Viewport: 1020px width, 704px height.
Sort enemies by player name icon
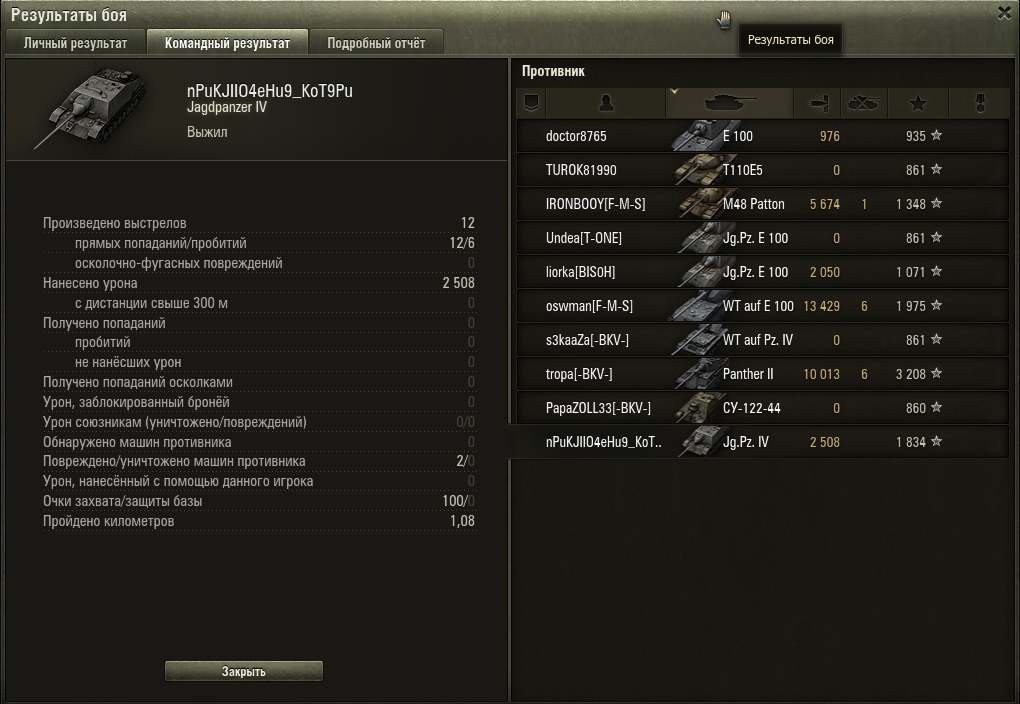pos(606,103)
